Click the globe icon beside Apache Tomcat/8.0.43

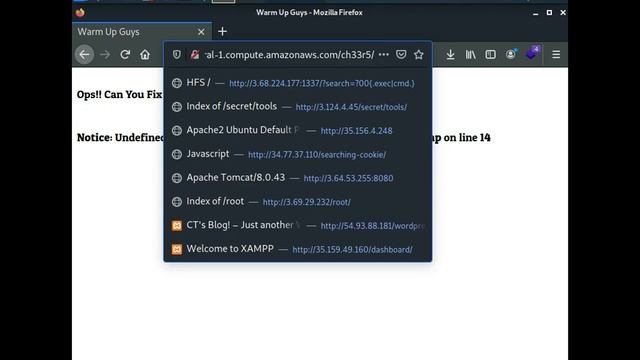[177, 178]
